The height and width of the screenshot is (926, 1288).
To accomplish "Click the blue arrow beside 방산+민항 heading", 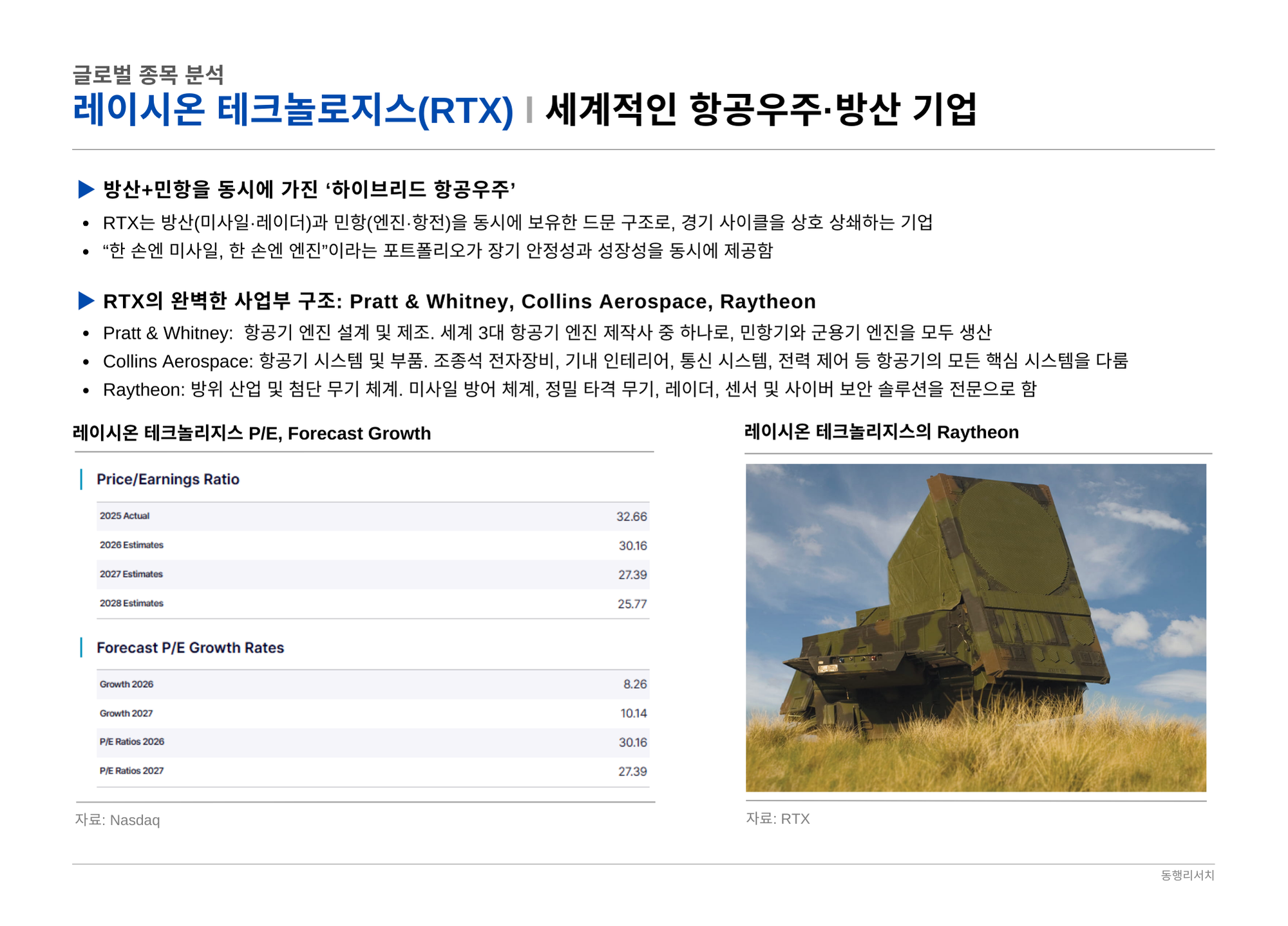I will [x=86, y=189].
